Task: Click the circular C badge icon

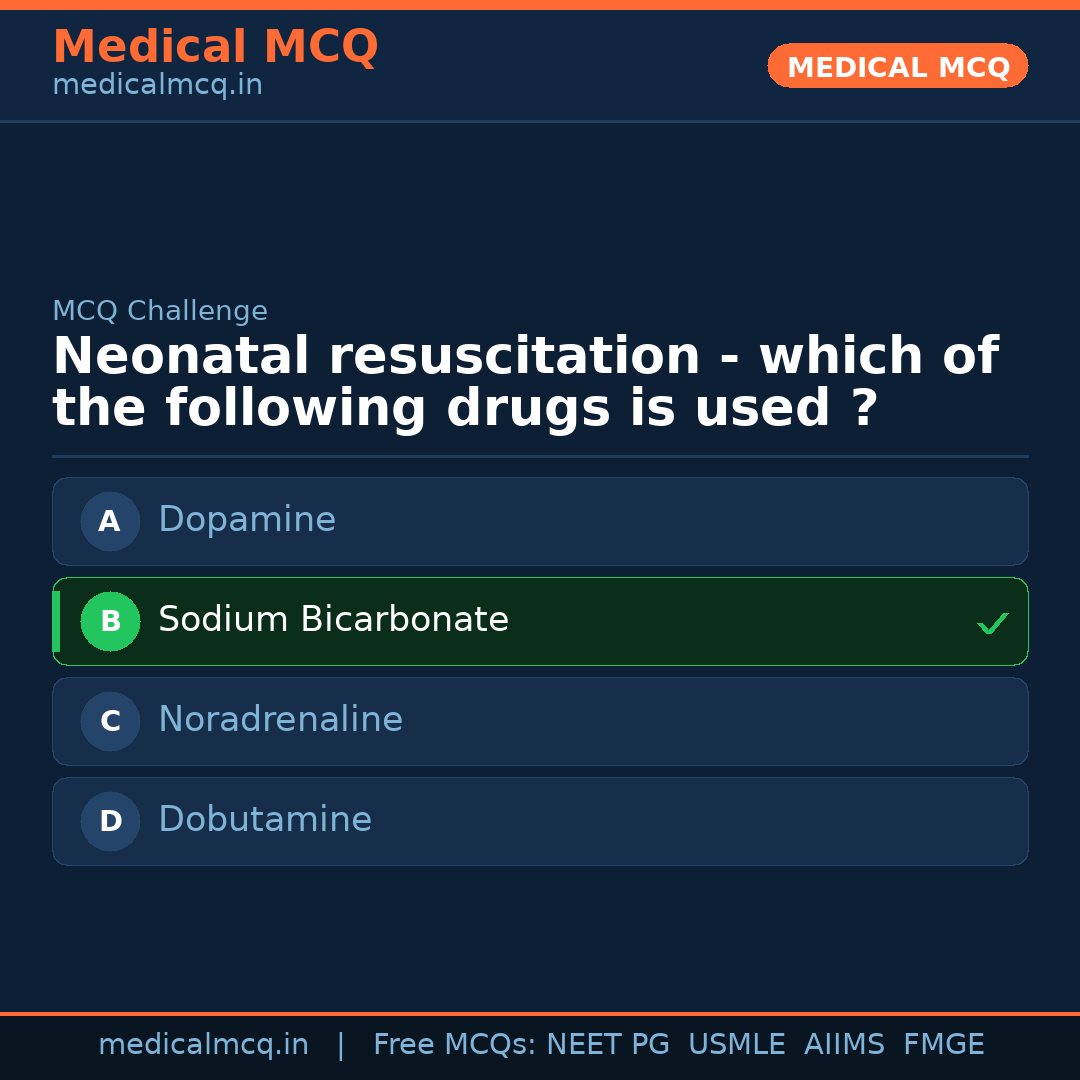Action: [x=110, y=721]
